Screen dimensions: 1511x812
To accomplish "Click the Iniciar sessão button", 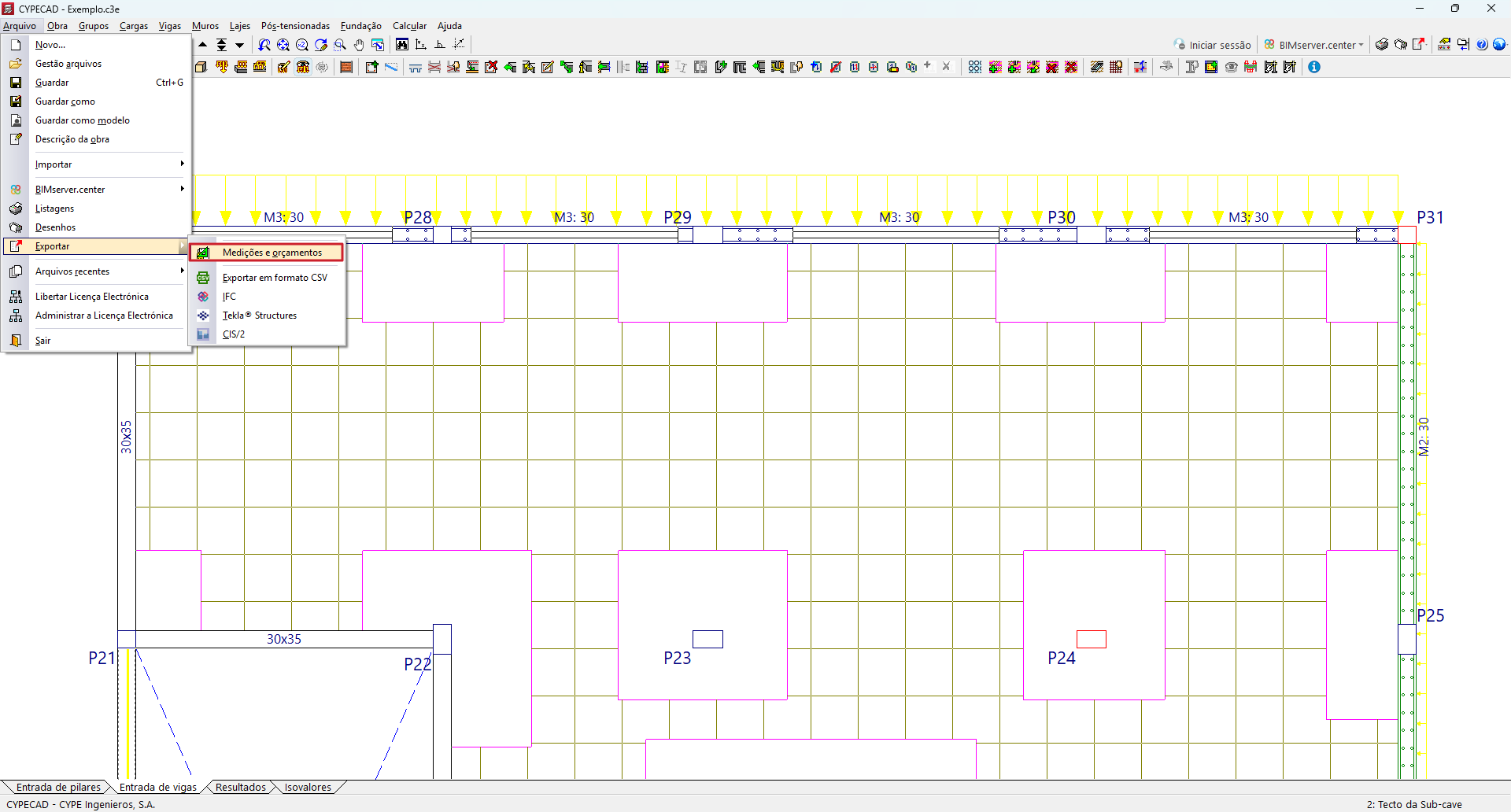I will point(1212,45).
